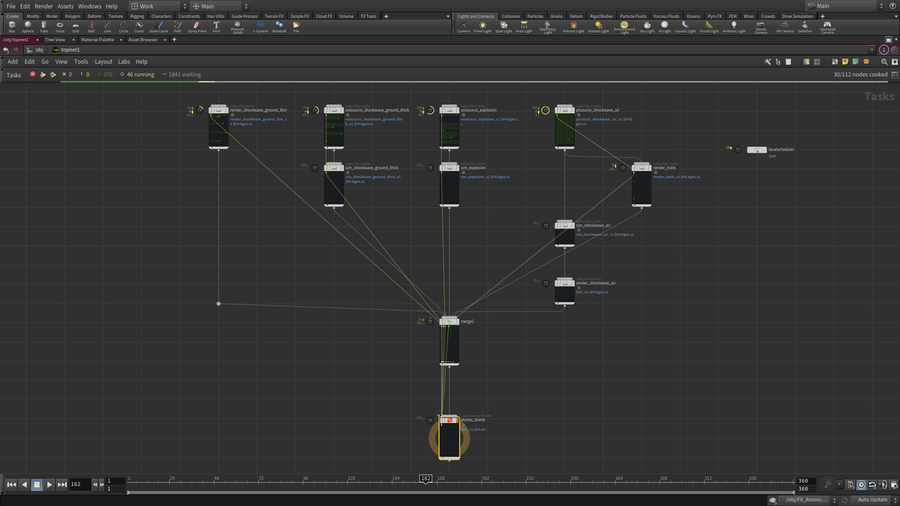This screenshot has height=506, width=900.
Task: Go back in network navigation history
Action: pos(6,50)
